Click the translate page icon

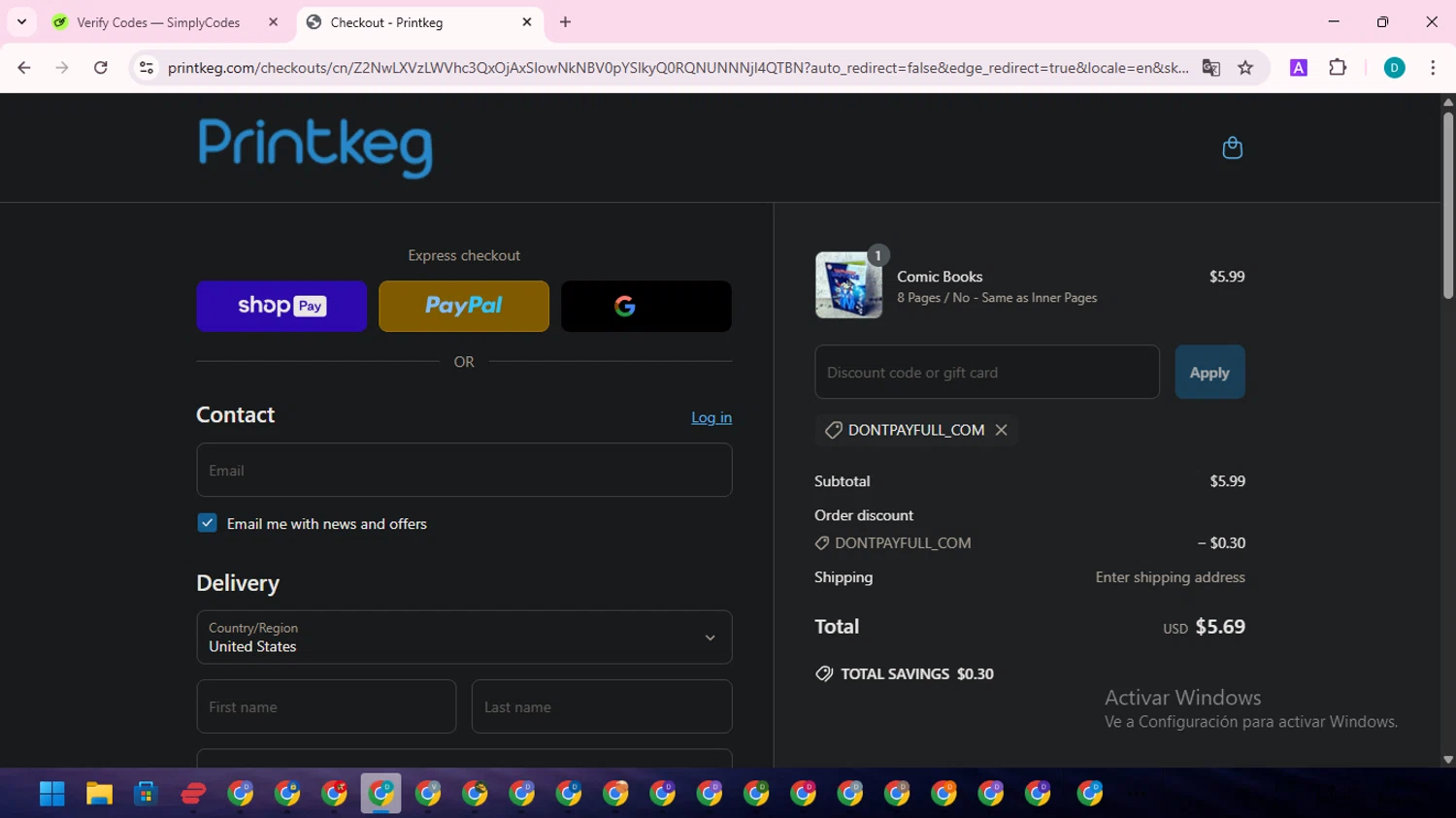point(1210,67)
